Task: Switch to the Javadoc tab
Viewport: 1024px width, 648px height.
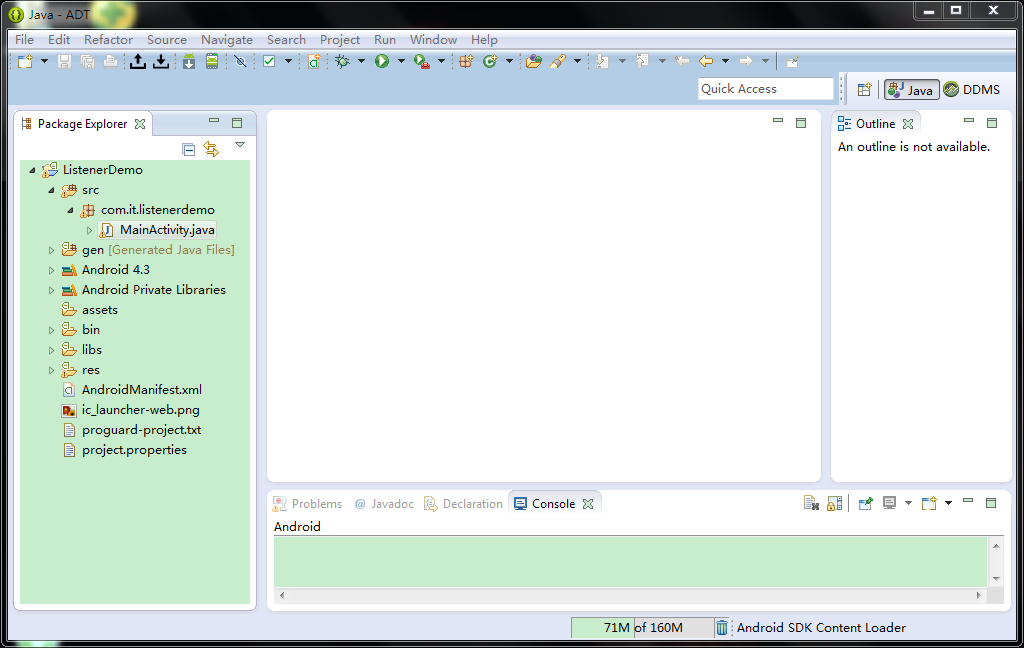Action: click(x=384, y=504)
